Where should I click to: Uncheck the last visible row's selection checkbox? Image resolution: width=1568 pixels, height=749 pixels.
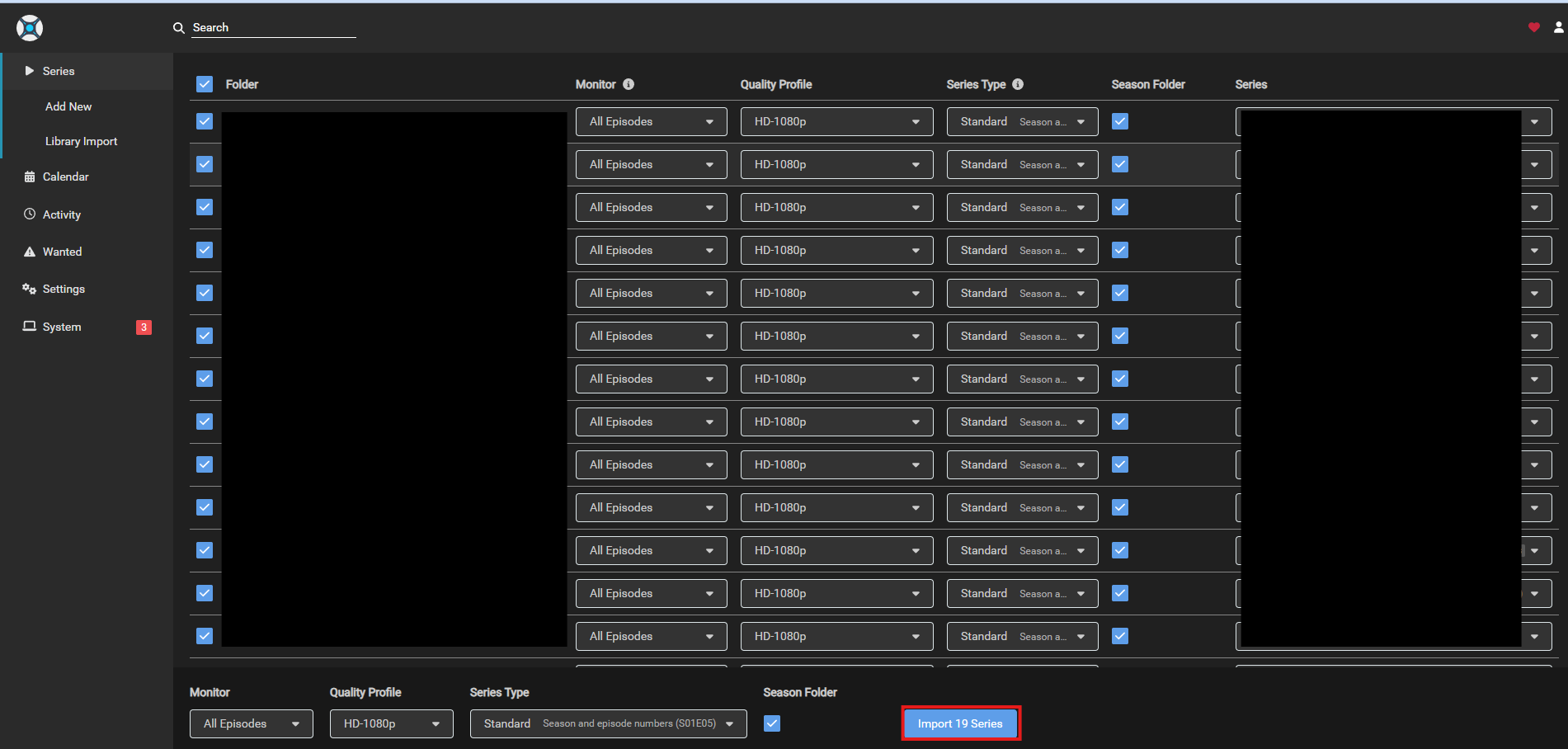[x=205, y=636]
